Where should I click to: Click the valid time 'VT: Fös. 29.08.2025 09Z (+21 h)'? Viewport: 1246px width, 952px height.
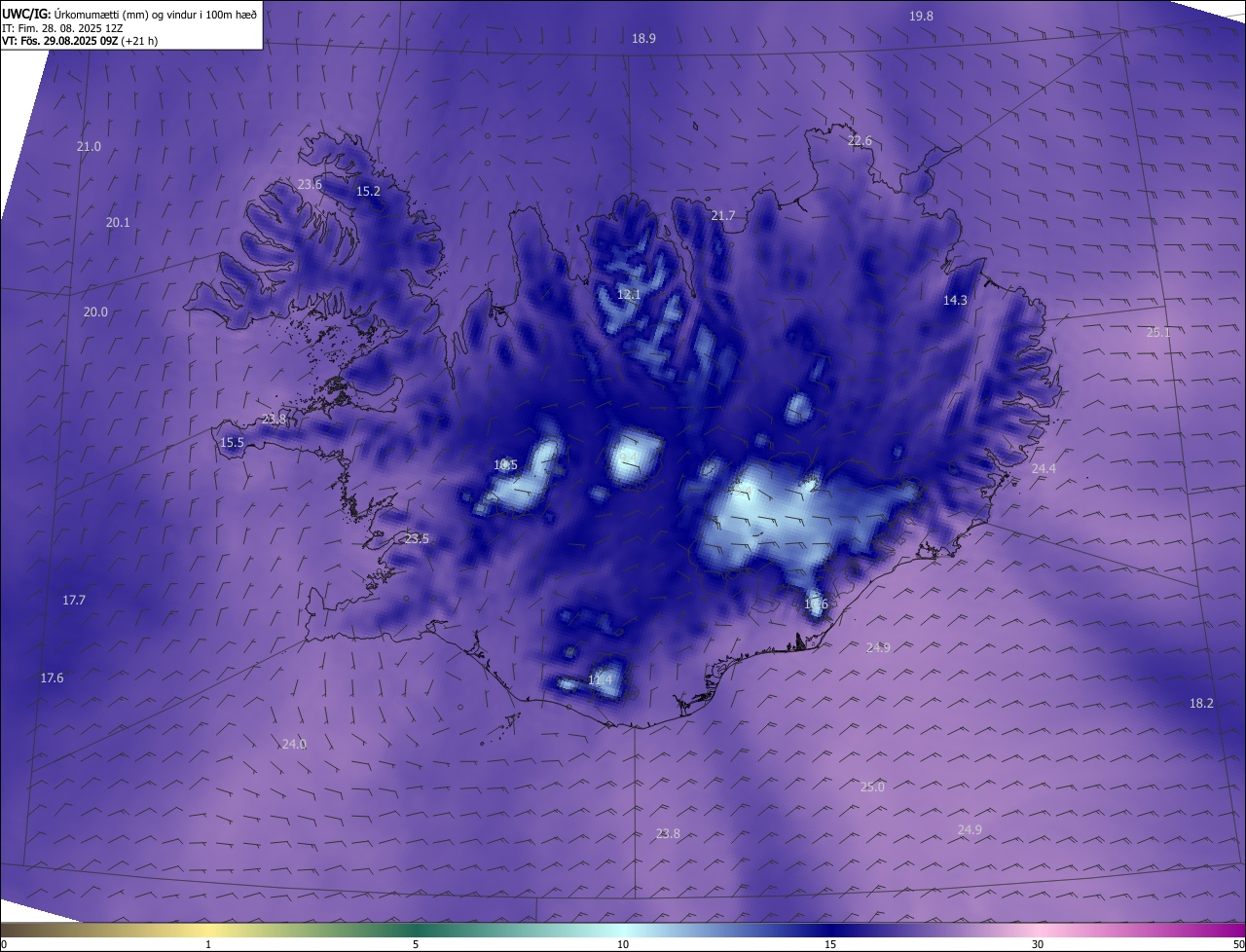coord(80,41)
